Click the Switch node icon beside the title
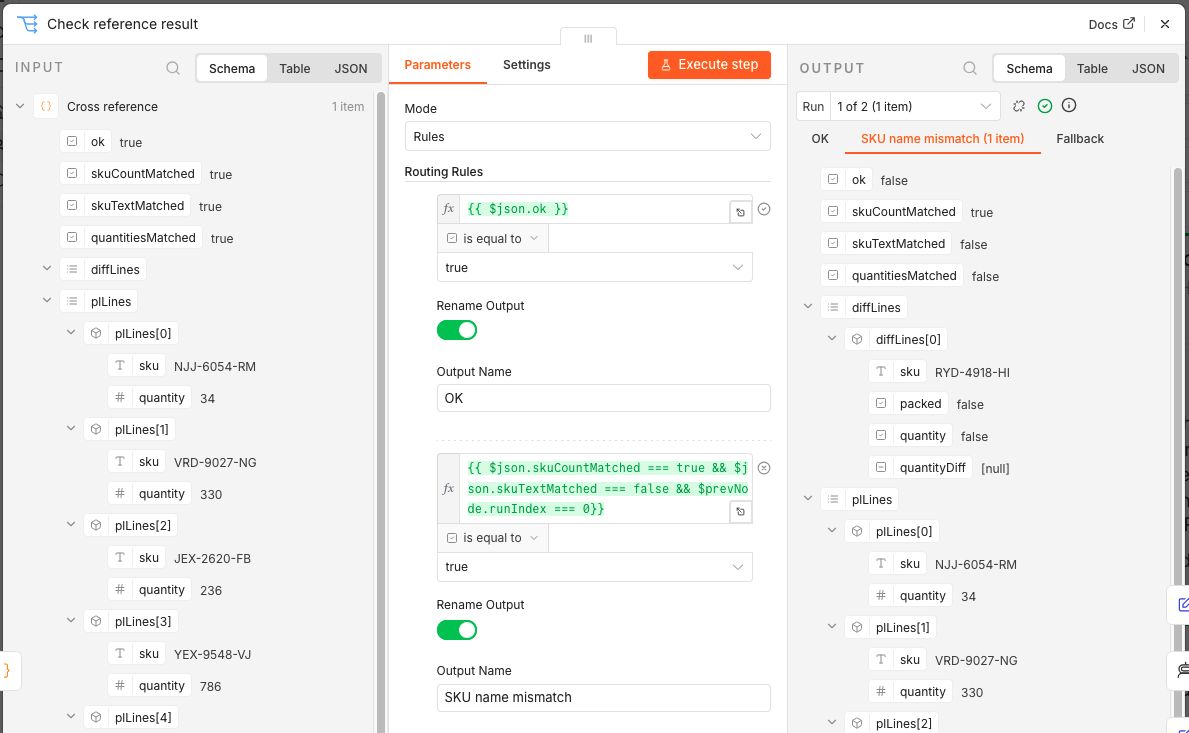This screenshot has width=1189, height=733. pos(27,23)
